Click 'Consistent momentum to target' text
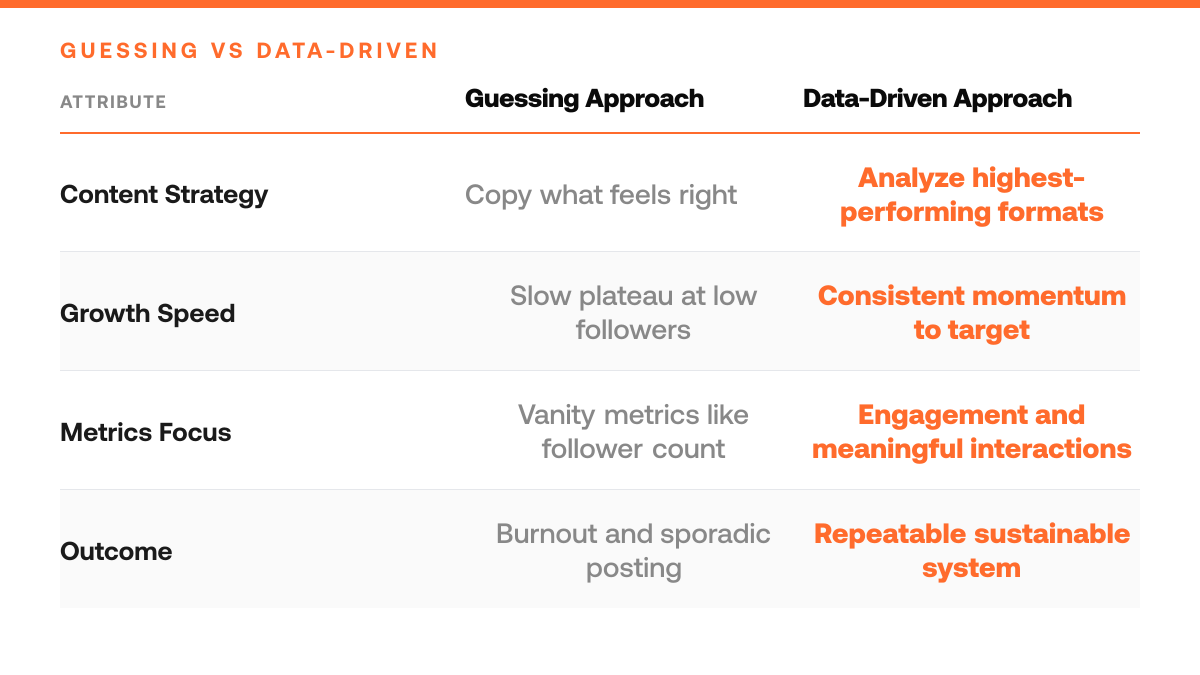Screen dimensions: 1200x675 [x=971, y=313]
